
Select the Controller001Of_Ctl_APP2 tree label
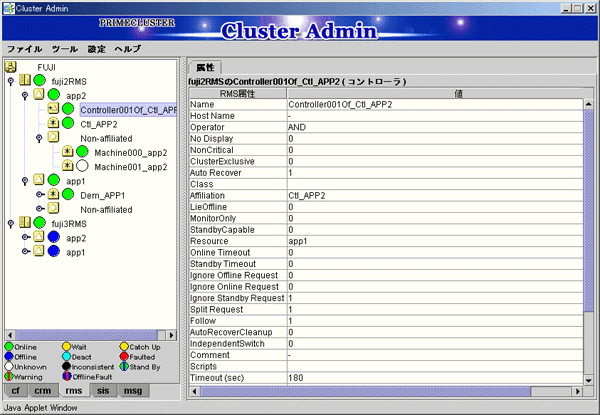128,110
